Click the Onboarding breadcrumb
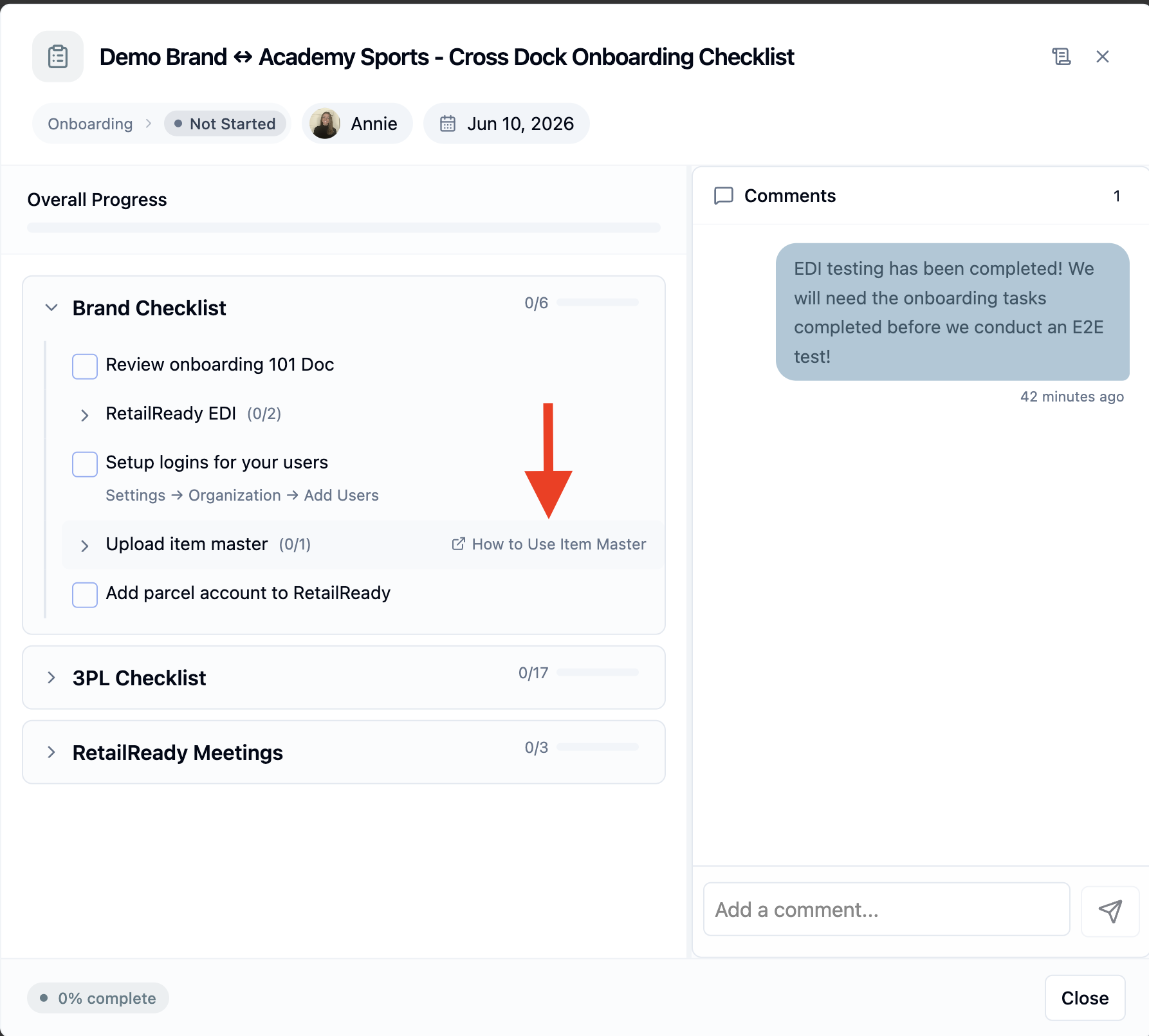The image size is (1149, 1036). (x=90, y=124)
